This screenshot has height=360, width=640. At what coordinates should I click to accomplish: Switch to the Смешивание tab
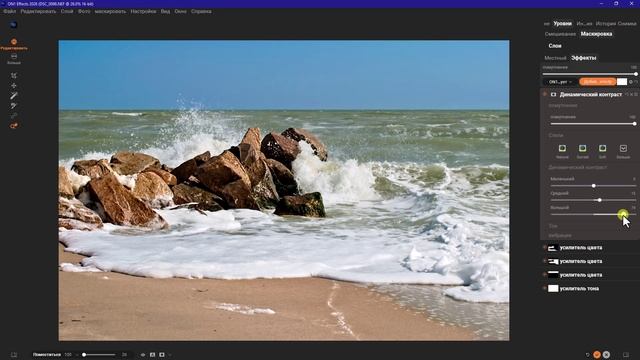click(x=560, y=34)
